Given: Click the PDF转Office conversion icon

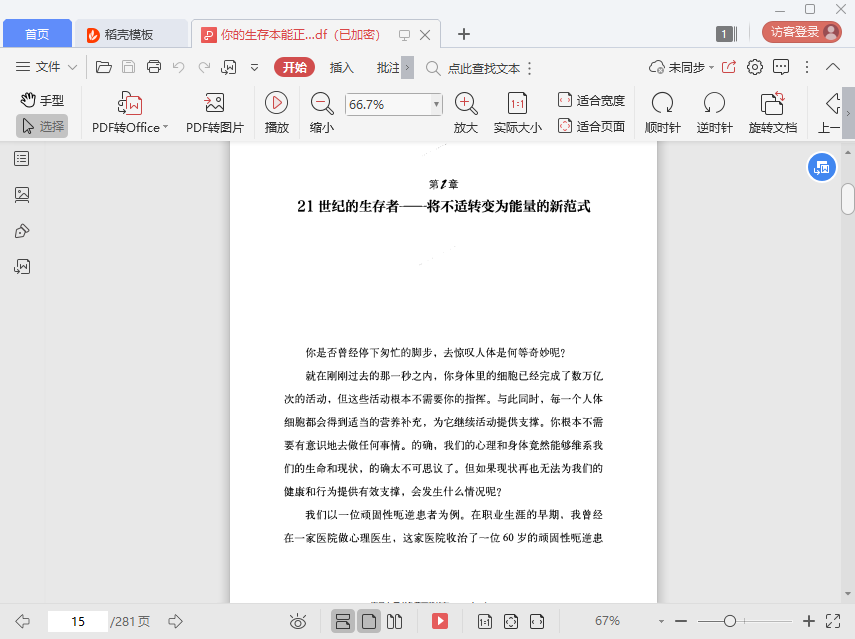Looking at the screenshot, I should pyautogui.click(x=130, y=104).
